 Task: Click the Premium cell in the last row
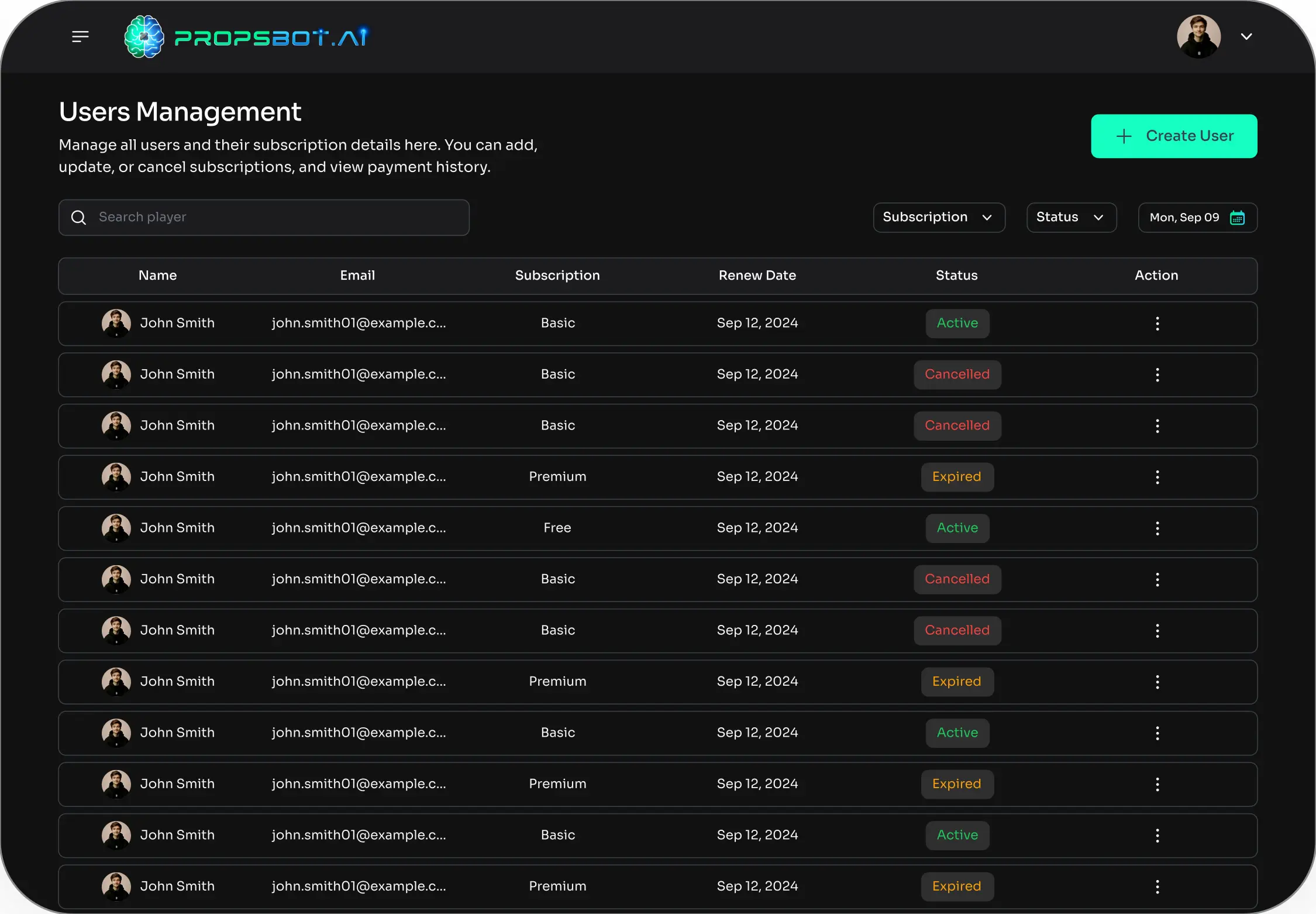[557, 886]
